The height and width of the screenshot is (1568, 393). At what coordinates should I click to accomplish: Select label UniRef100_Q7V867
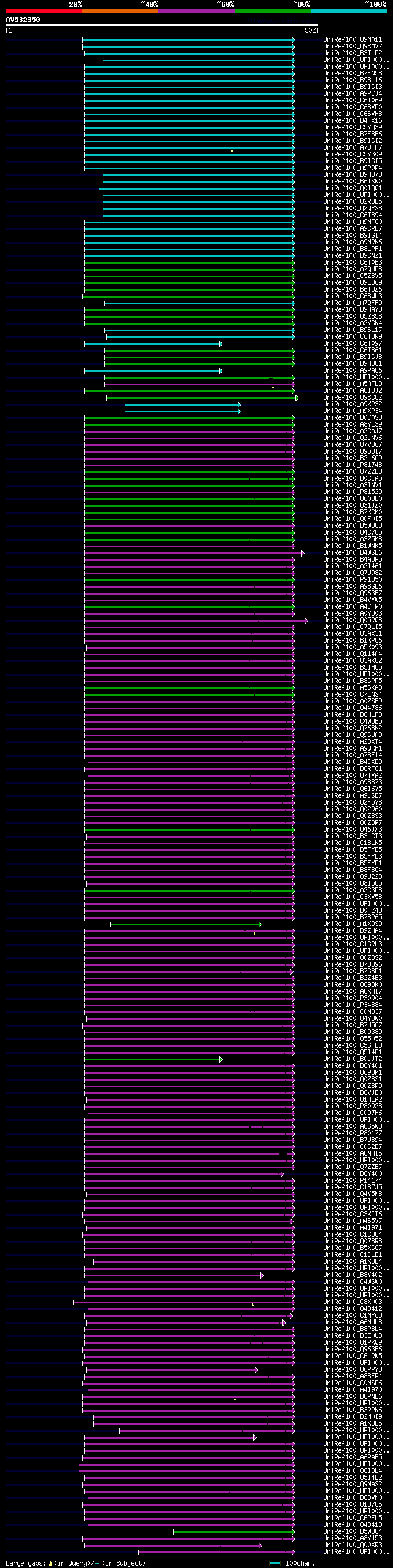pyautogui.click(x=352, y=445)
